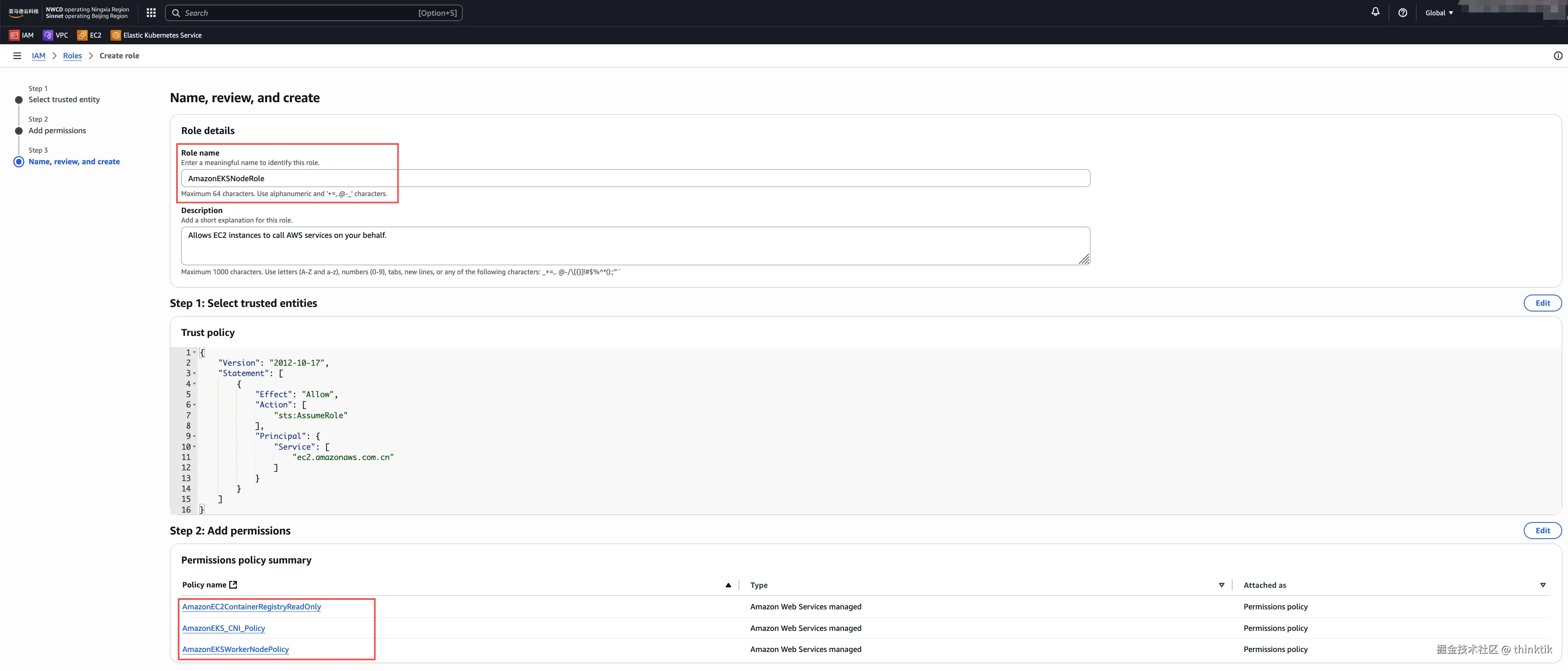This screenshot has width=1568, height=671.
Task: Open the EC2 service shortcut
Action: (89, 35)
